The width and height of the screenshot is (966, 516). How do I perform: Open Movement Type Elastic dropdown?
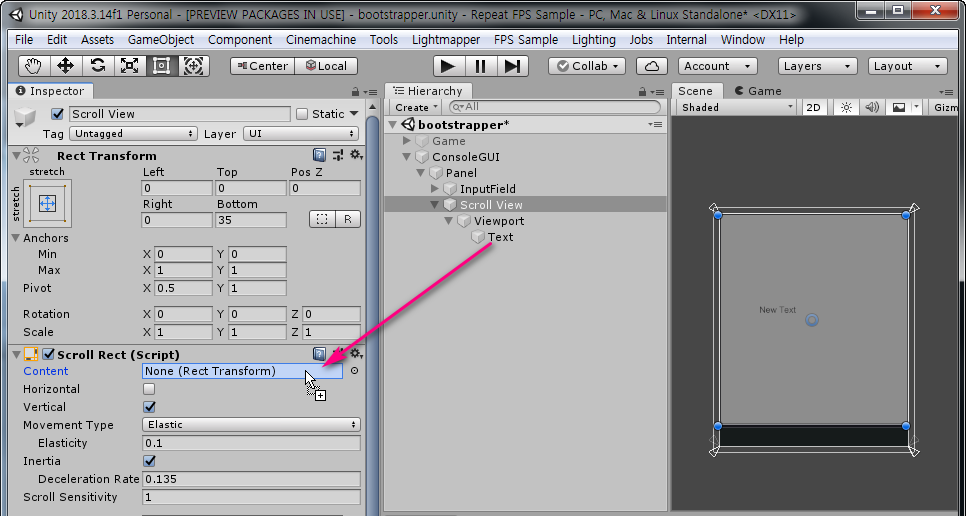[x=251, y=425]
